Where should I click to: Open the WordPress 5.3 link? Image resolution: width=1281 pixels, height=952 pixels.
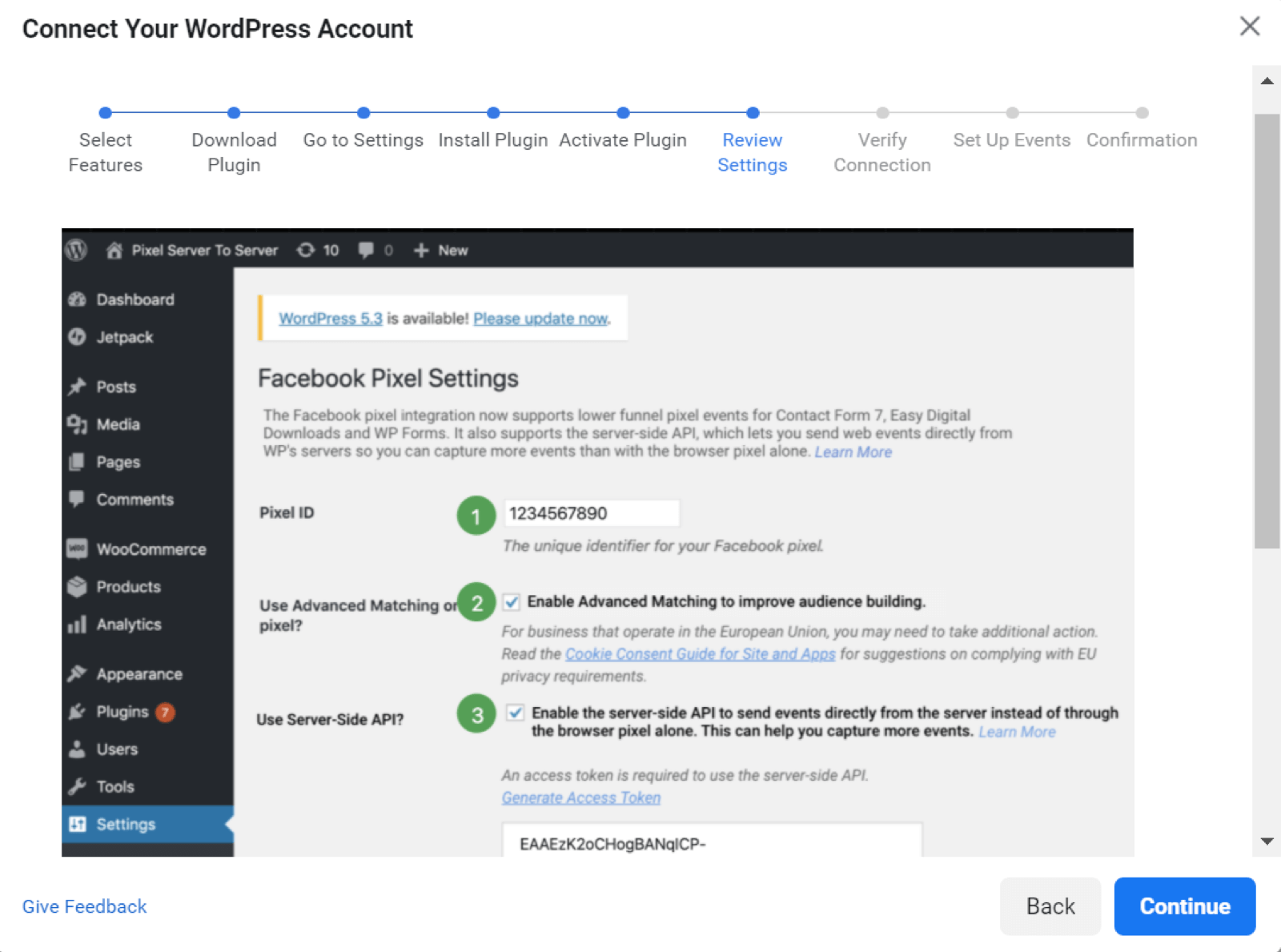(x=331, y=319)
